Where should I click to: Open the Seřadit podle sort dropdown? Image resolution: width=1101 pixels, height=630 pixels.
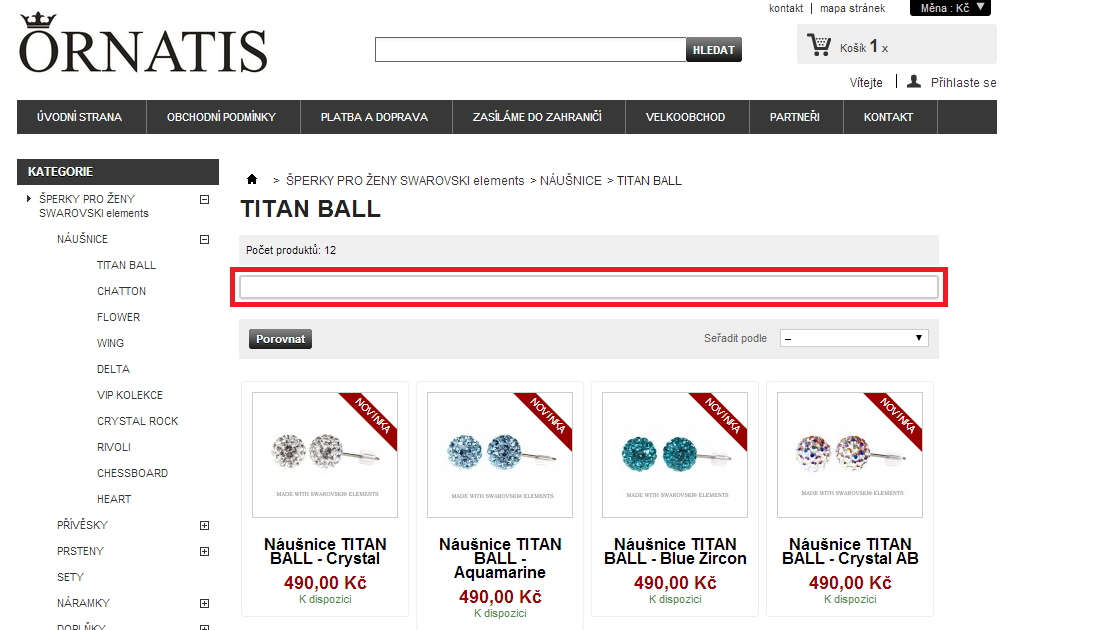[x=854, y=338]
